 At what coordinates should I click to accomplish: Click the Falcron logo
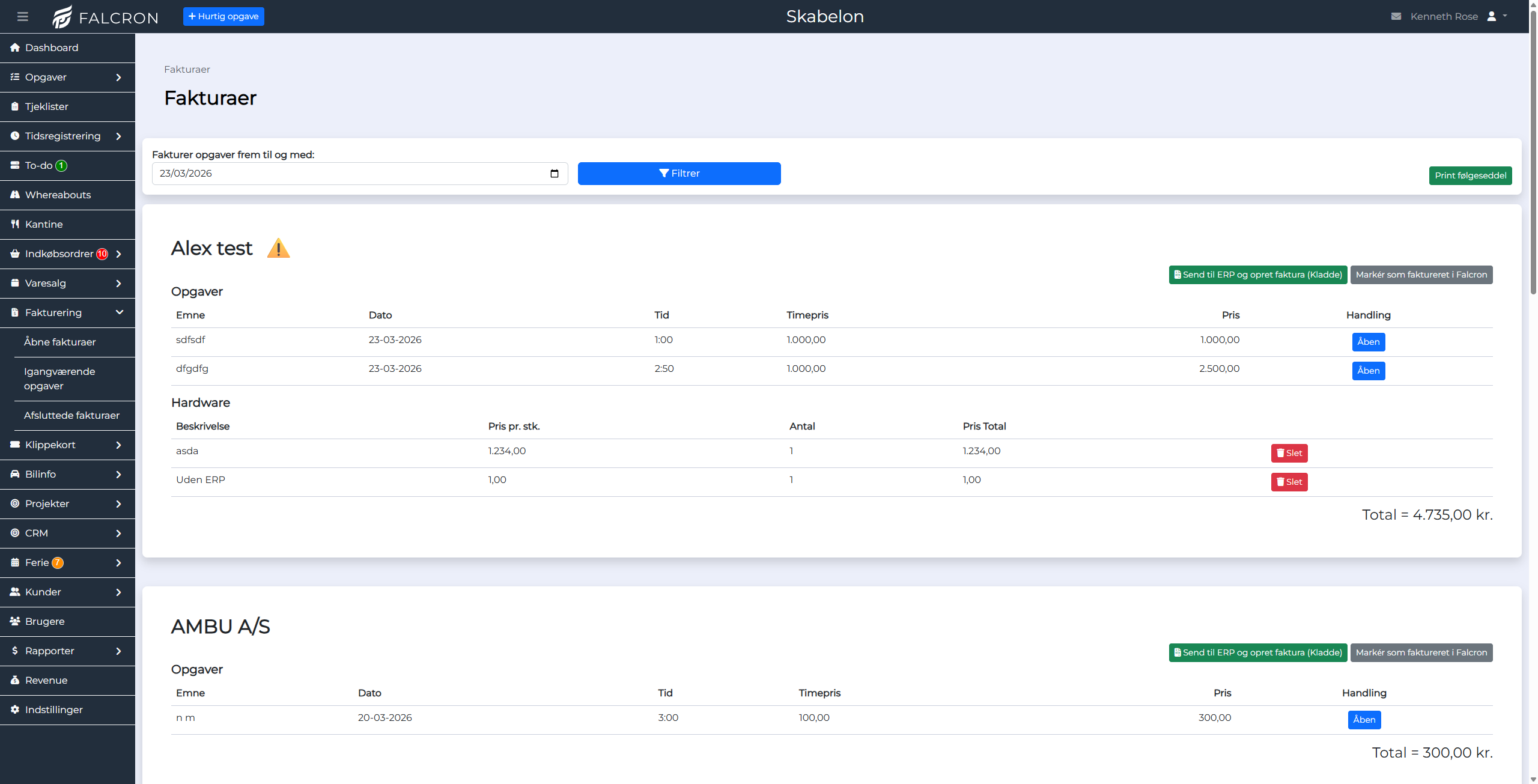pos(106,17)
